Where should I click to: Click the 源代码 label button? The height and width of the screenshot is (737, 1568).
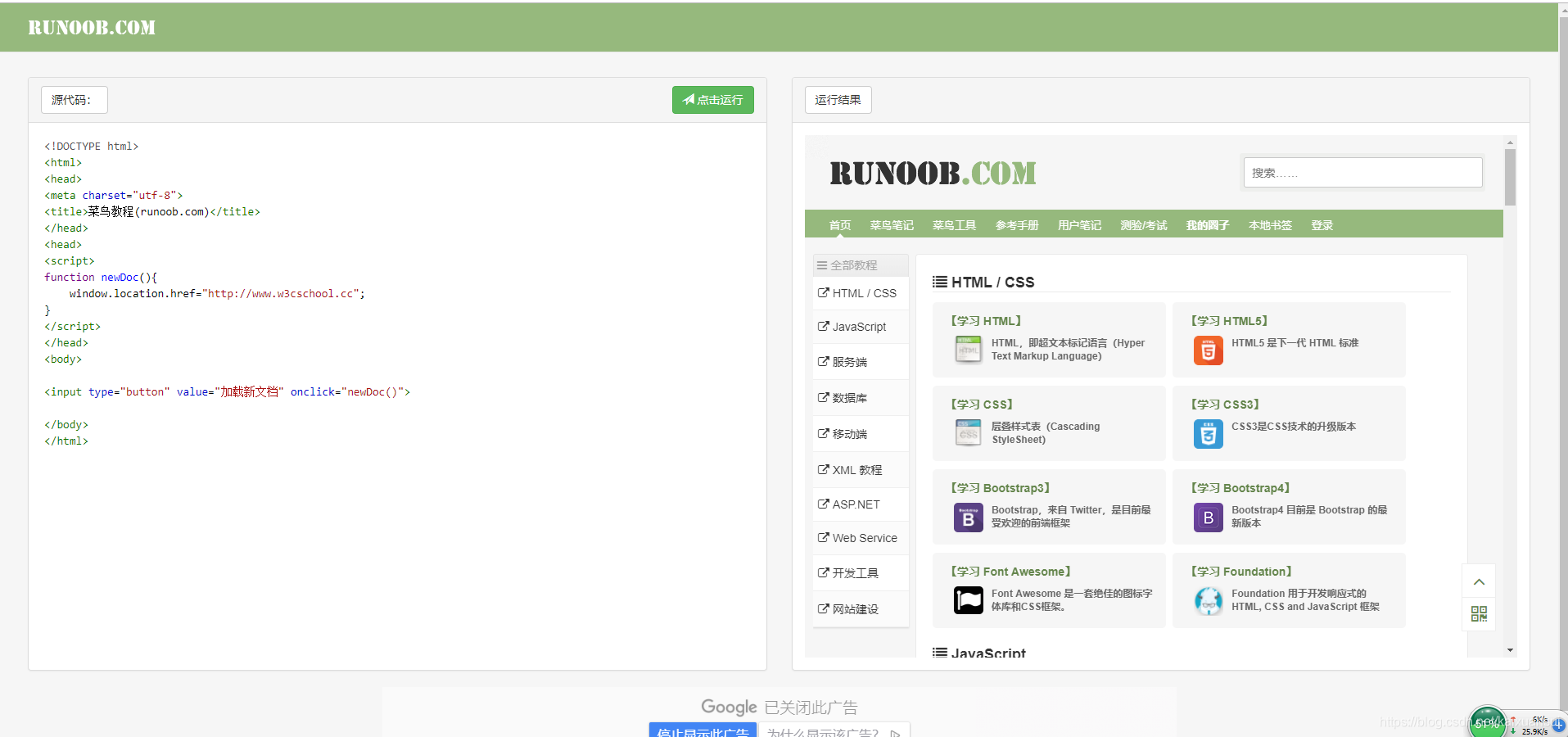[74, 100]
